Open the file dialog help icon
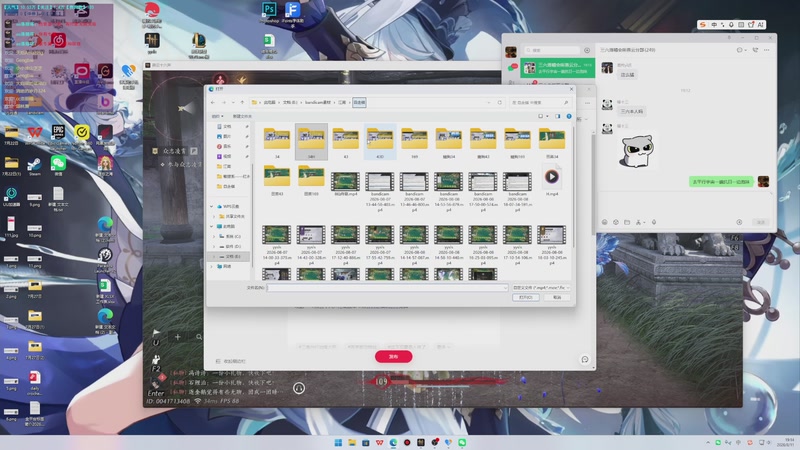 [569, 116]
